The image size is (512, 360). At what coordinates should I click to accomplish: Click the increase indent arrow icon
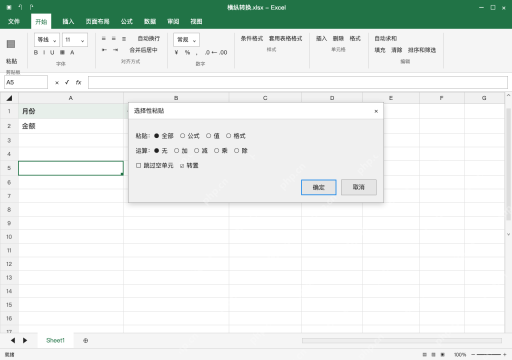point(115,50)
